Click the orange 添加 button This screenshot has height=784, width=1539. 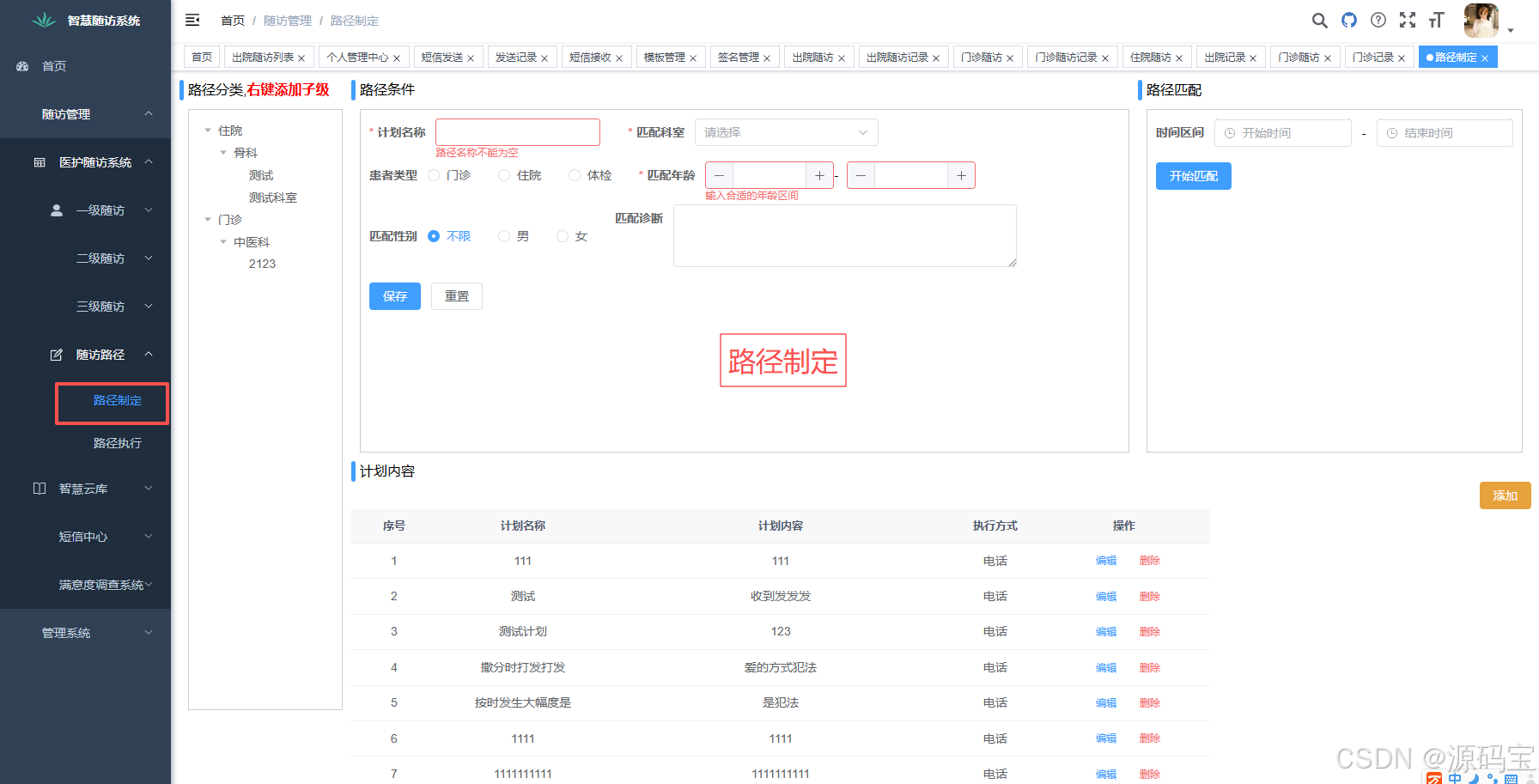[1506, 495]
